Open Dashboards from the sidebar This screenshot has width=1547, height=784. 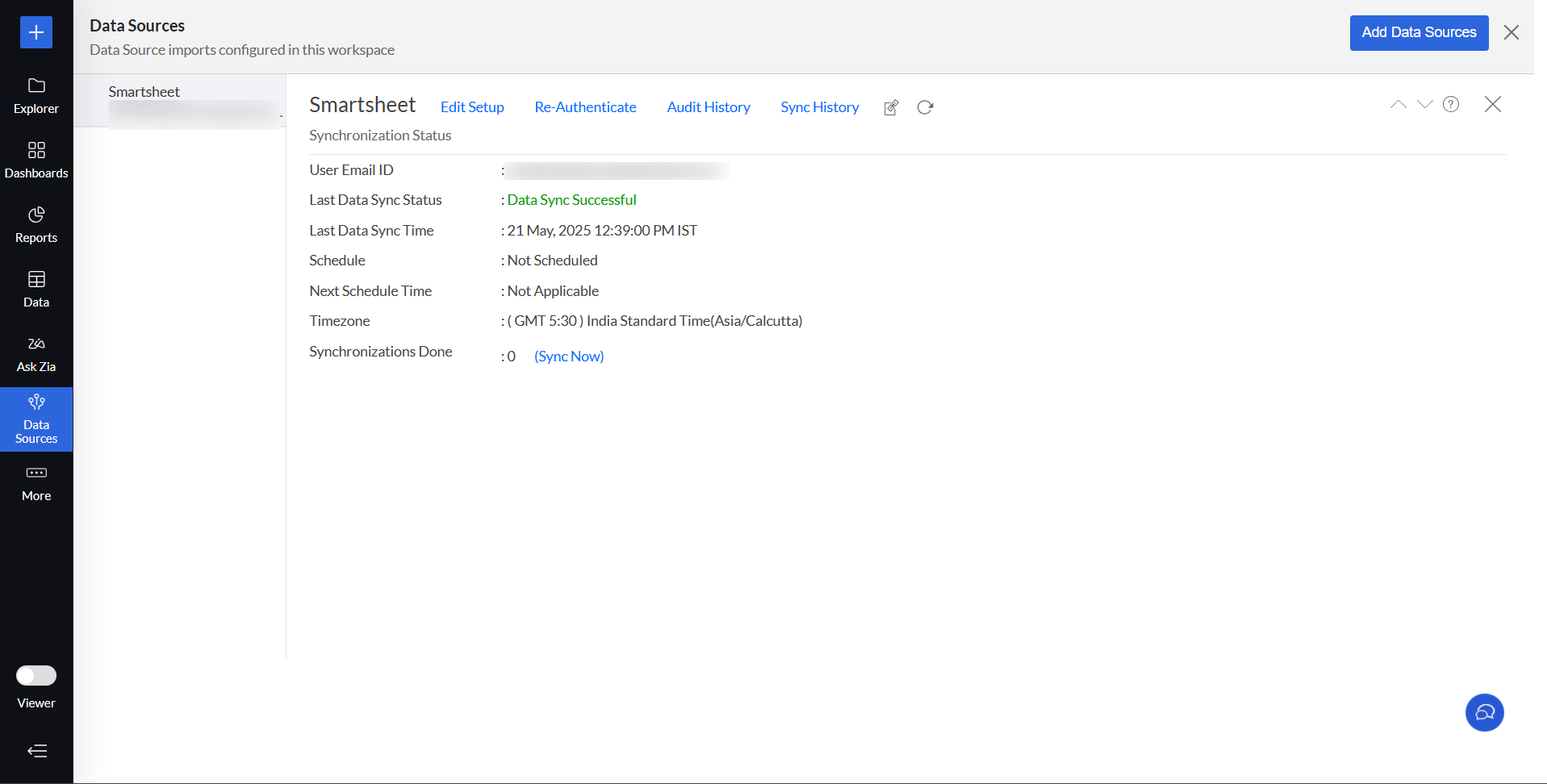(x=36, y=161)
